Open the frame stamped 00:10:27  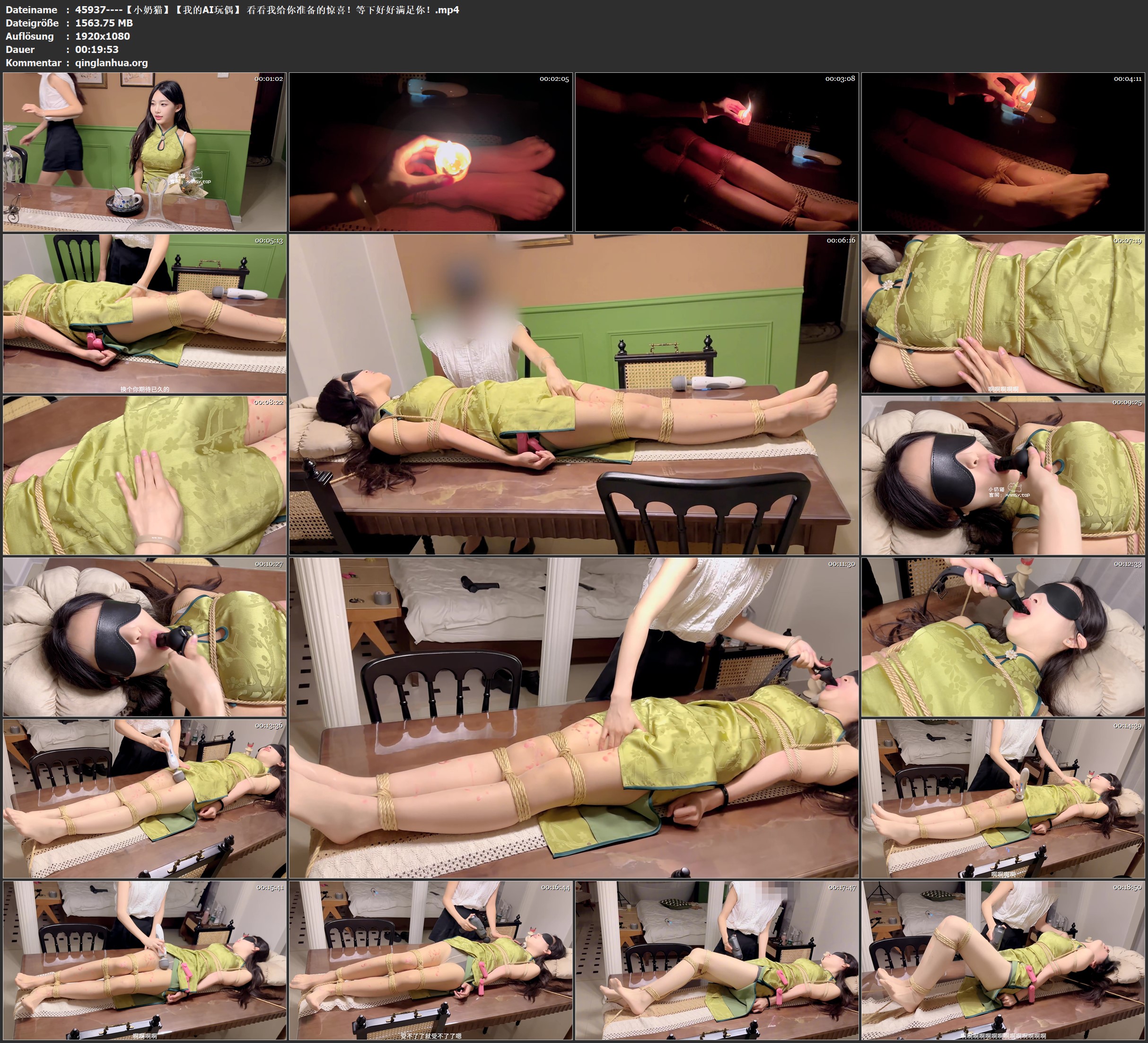(x=145, y=637)
